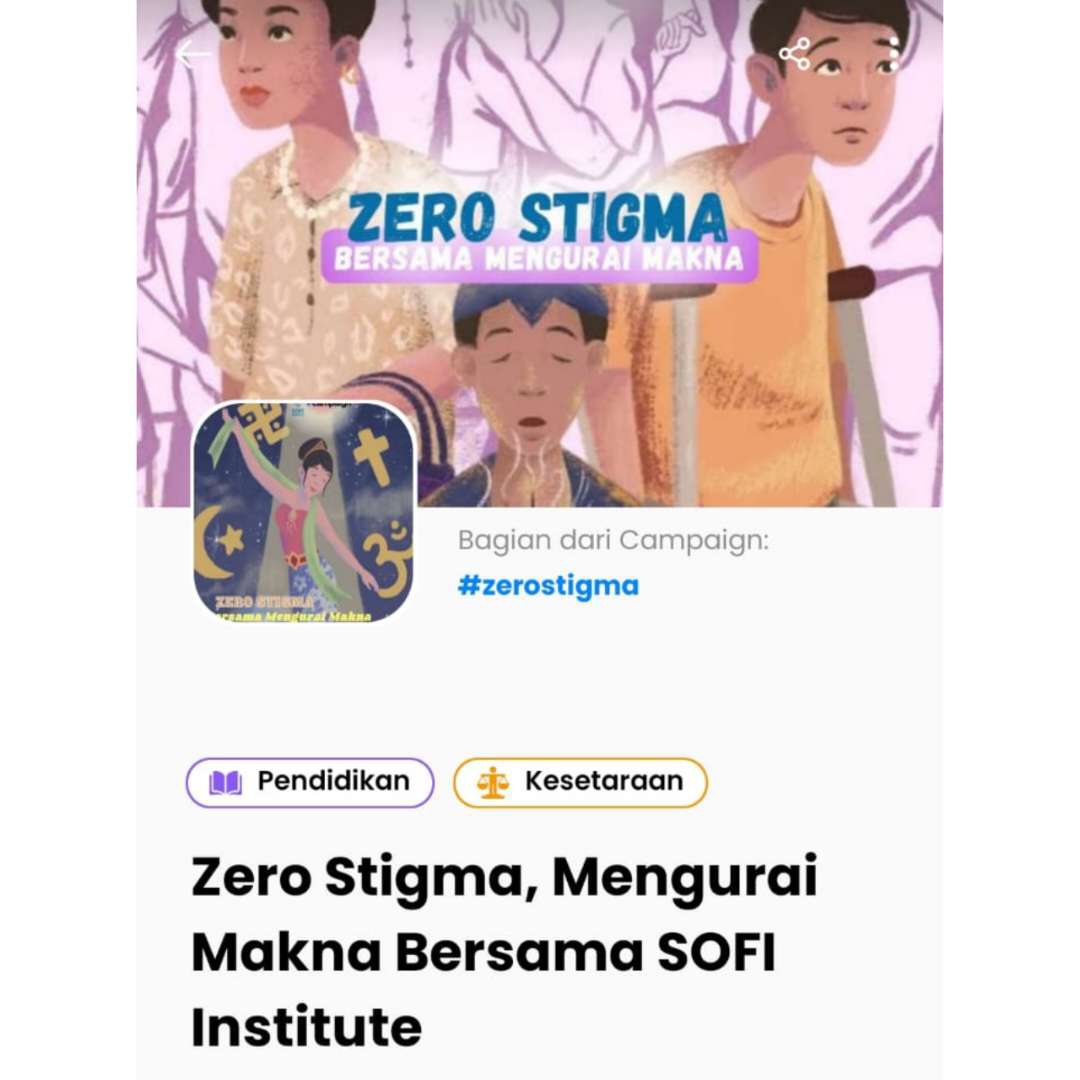Click the scales icon in Kesetaraan tag
Screen dimensions: 1080x1080
tap(492, 782)
